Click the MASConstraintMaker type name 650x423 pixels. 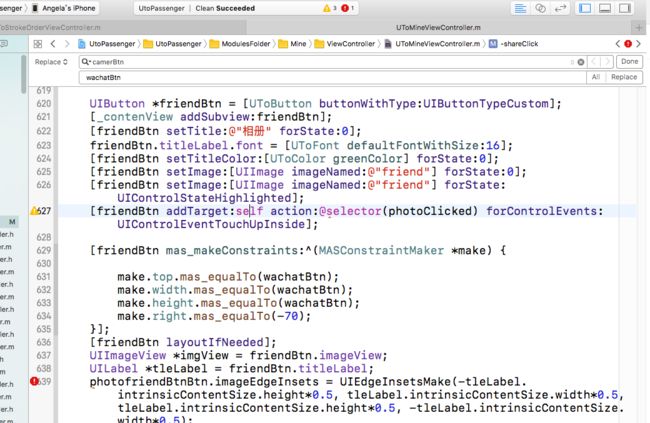click(381, 250)
